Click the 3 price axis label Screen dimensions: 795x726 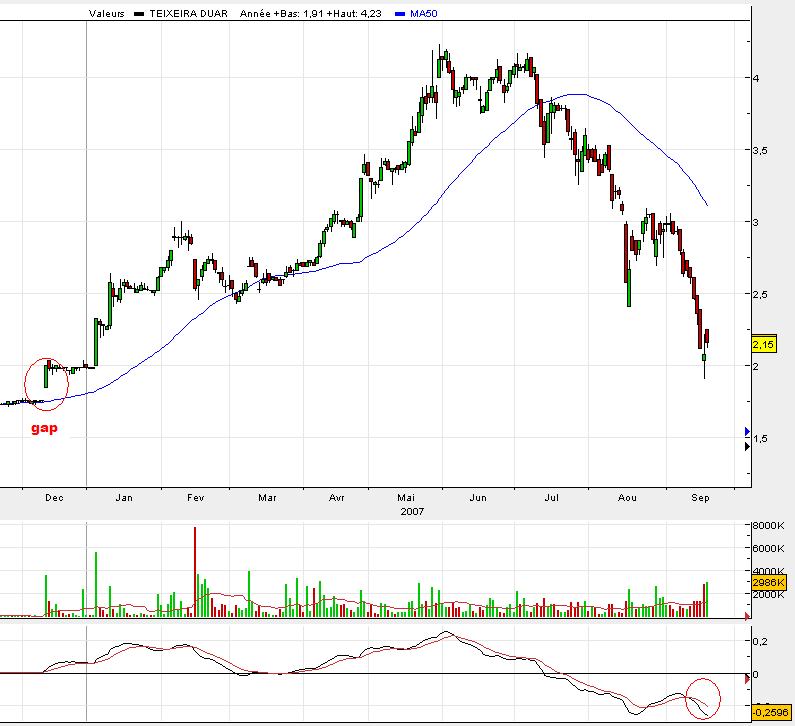click(x=756, y=222)
